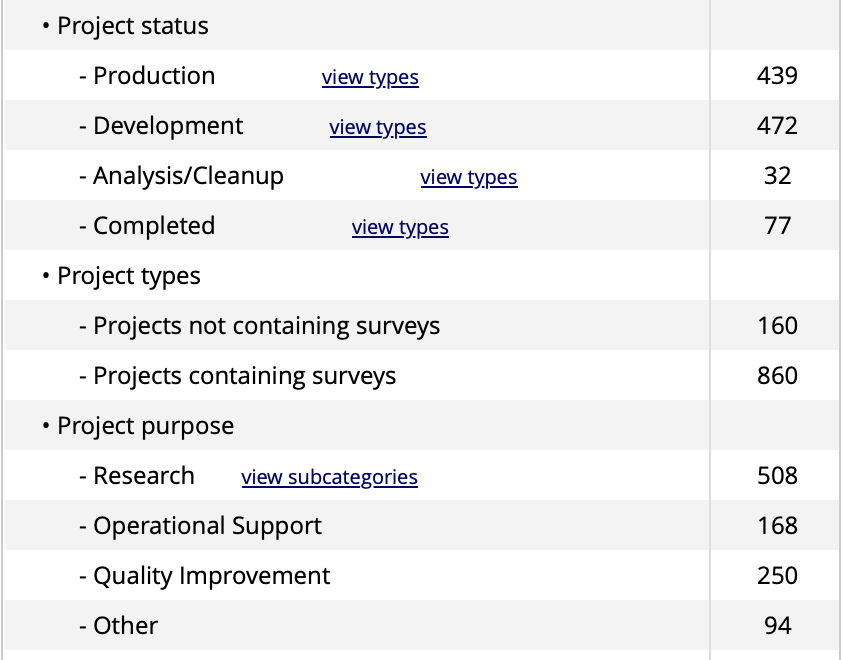The width and height of the screenshot is (842, 660).
Task: Open view types link for Analysis/Cleanup
Action: (x=469, y=177)
